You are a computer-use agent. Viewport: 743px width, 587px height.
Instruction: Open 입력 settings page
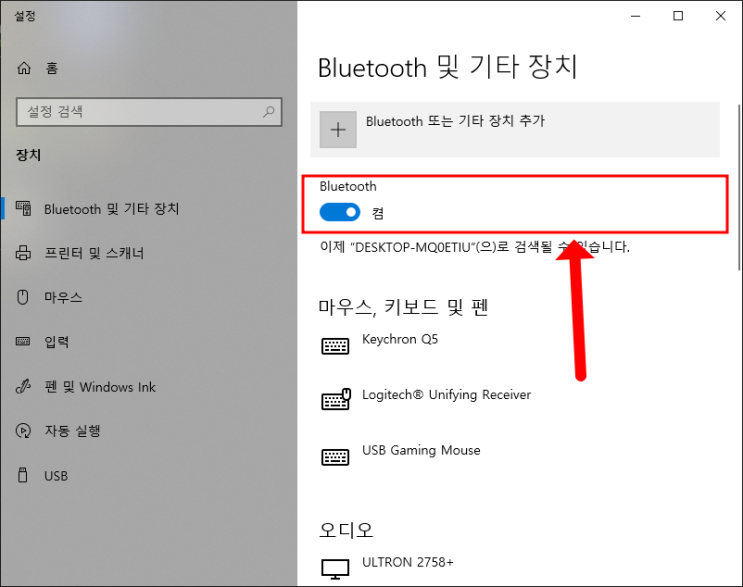(x=149, y=341)
